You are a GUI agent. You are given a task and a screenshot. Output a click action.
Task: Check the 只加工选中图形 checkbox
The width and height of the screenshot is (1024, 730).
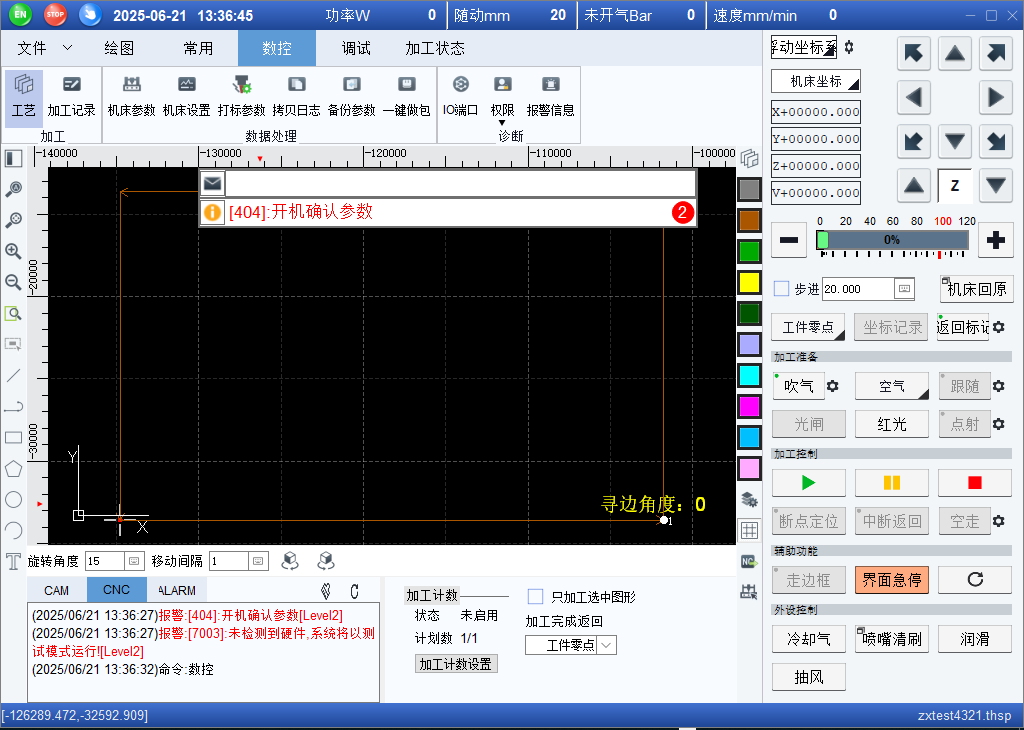tap(535, 597)
